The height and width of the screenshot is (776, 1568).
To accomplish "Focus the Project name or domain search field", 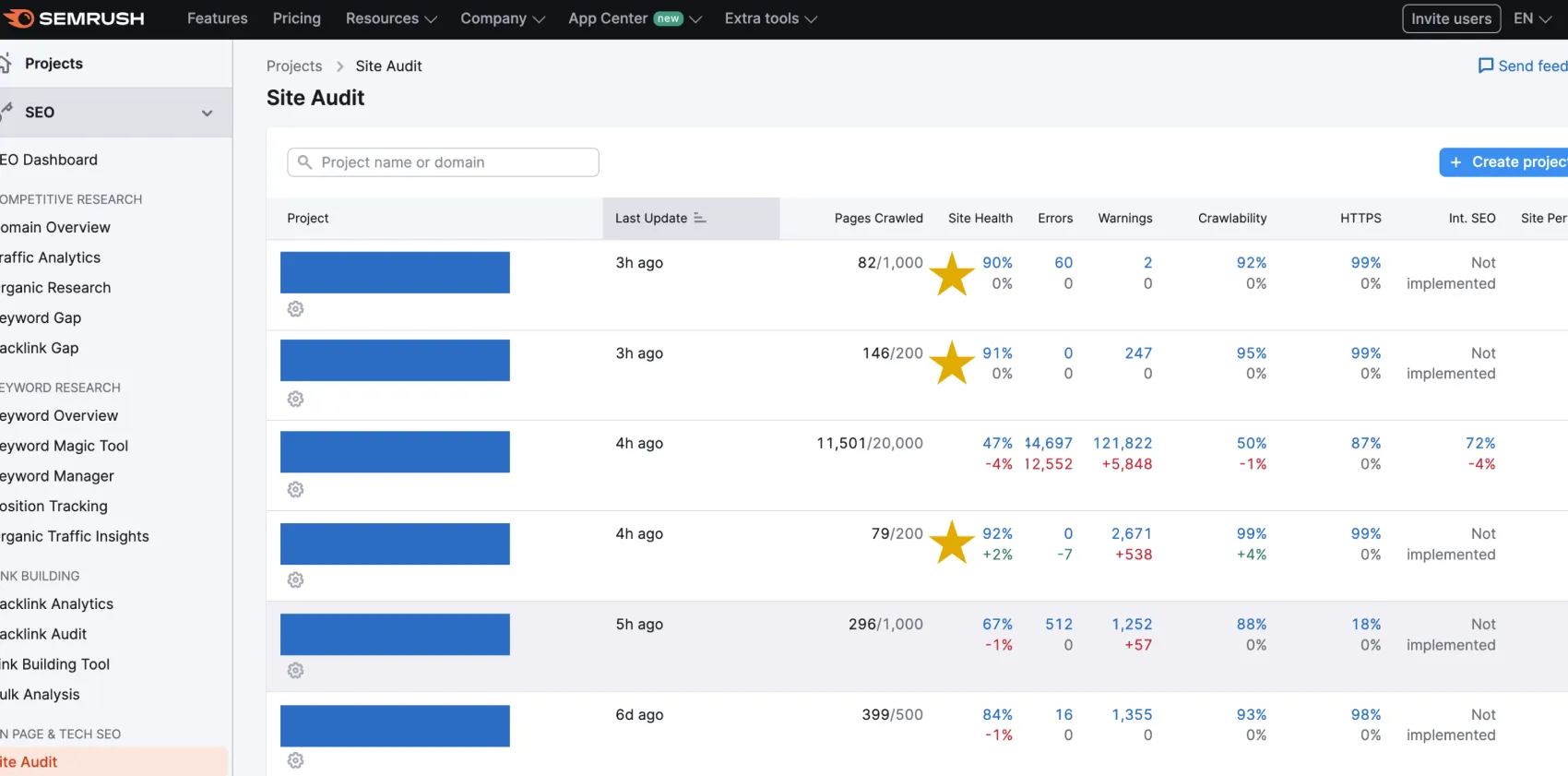I will tap(443, 162).
